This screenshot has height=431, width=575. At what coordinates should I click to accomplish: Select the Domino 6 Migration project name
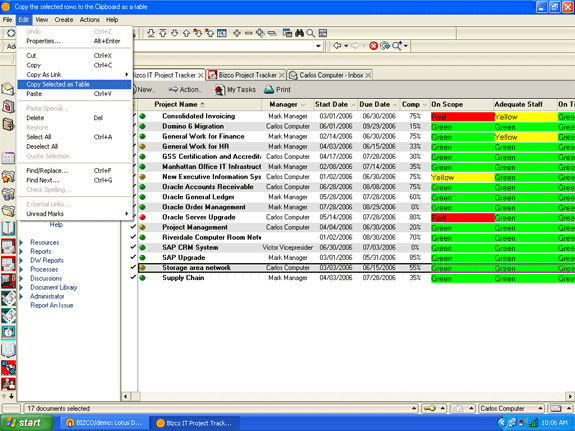coord(193,126)
